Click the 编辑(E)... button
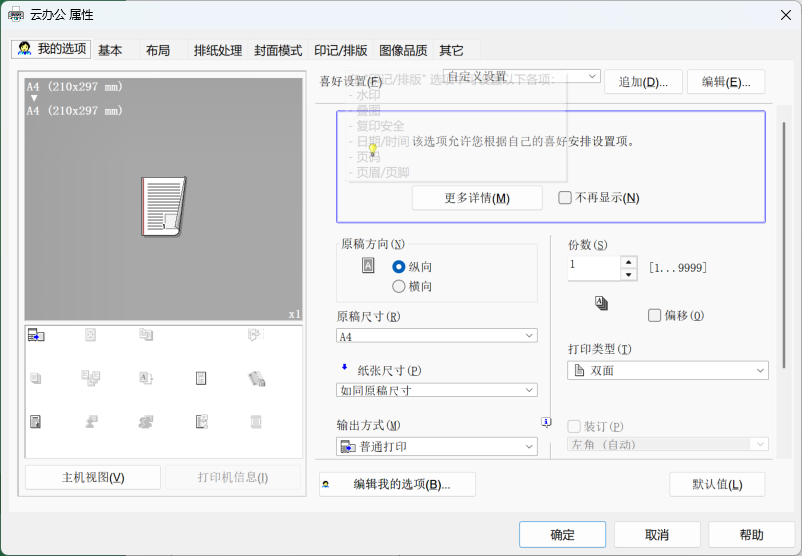This screenshot has width=802, height=556. [726, 82]
